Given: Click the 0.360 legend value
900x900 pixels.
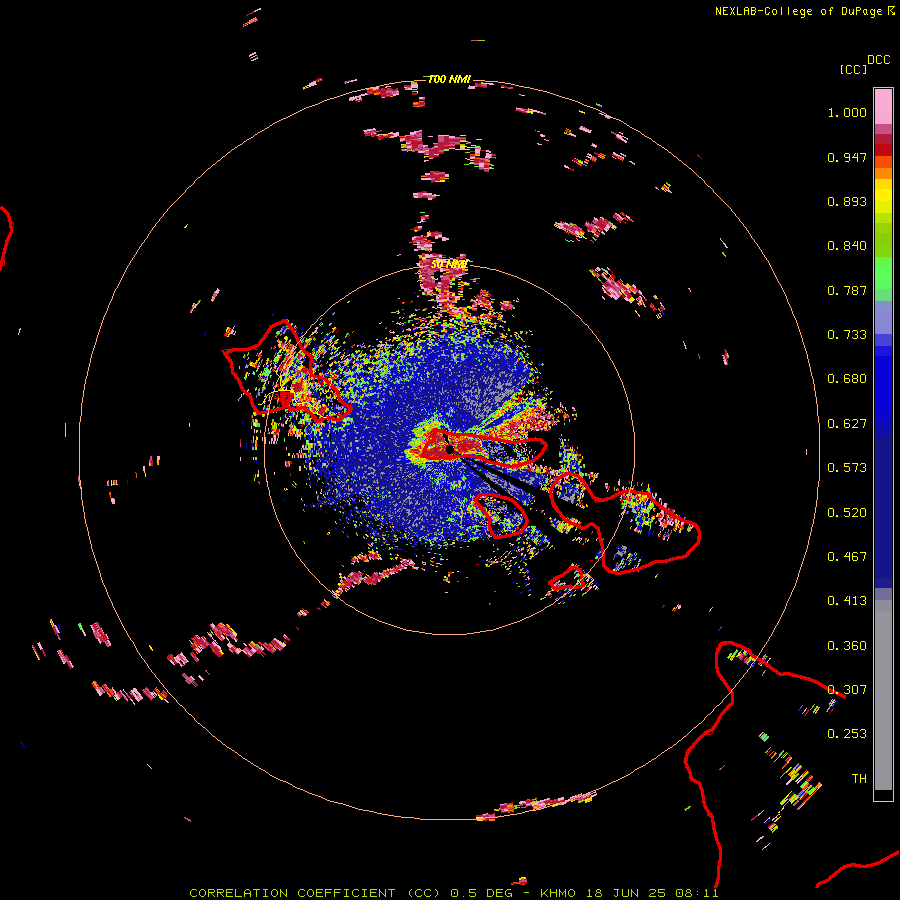Looking at the screenshot, I should (847, 646).
